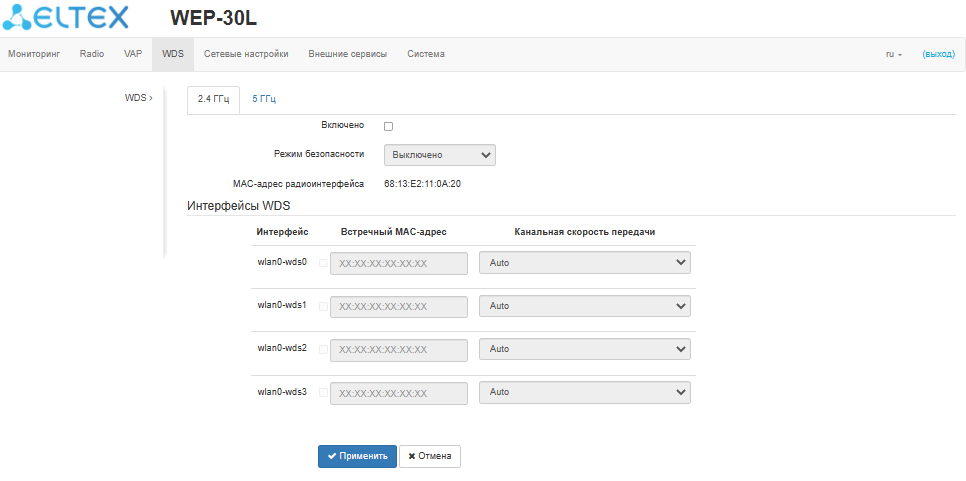This screenshot has width=966, height=481.
Task: Toggle the wlan0-wds2 interface checkbox
Action: [323, 350]
